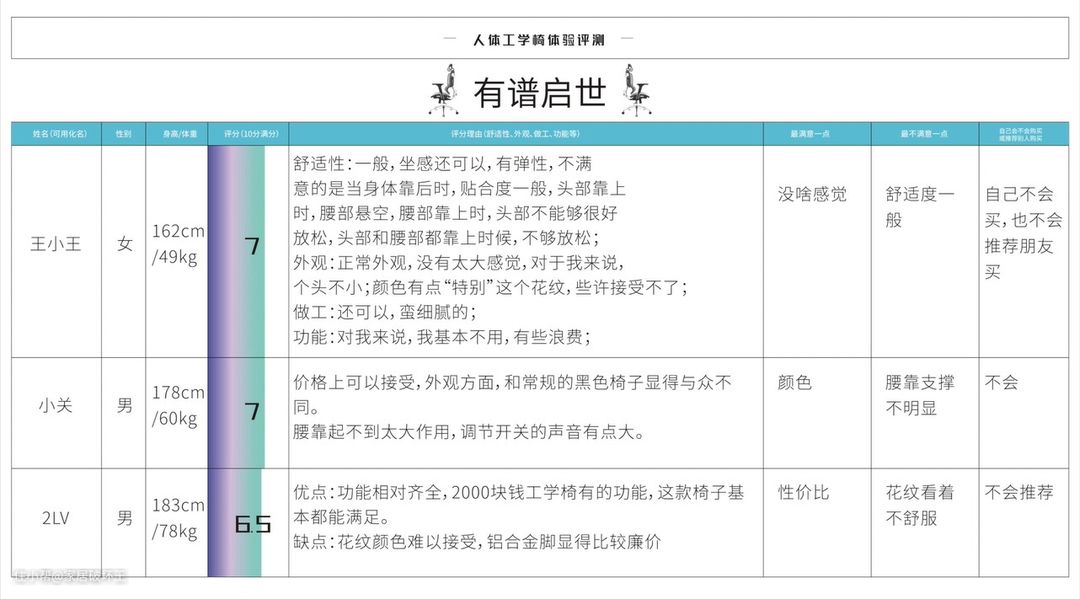
Task: Click the 162cm/49kg height-weight cell
Action: [178, 244]
